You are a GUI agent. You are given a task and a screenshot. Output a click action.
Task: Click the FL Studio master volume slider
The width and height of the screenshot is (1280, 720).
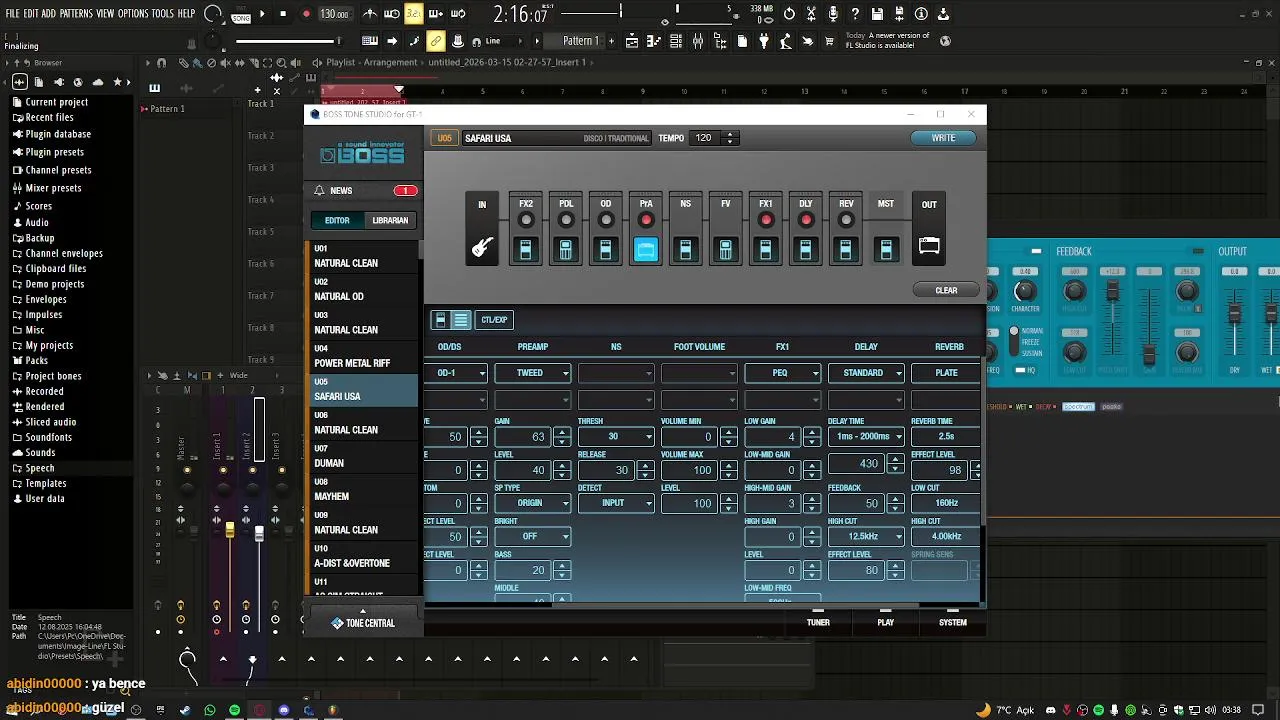pyautogui.click(x=289, y=41)
